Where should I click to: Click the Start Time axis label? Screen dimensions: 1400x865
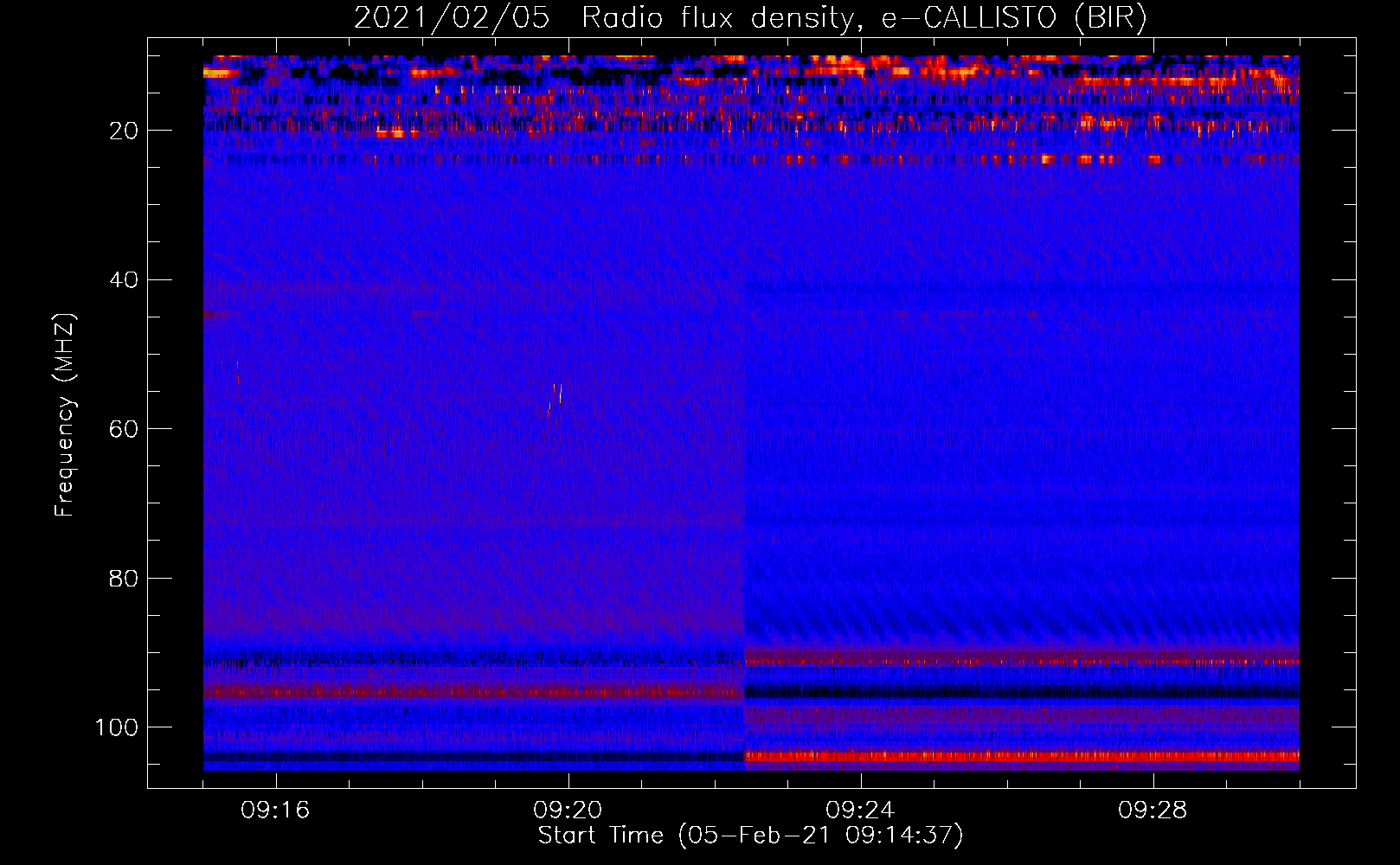tap(750, 836)
